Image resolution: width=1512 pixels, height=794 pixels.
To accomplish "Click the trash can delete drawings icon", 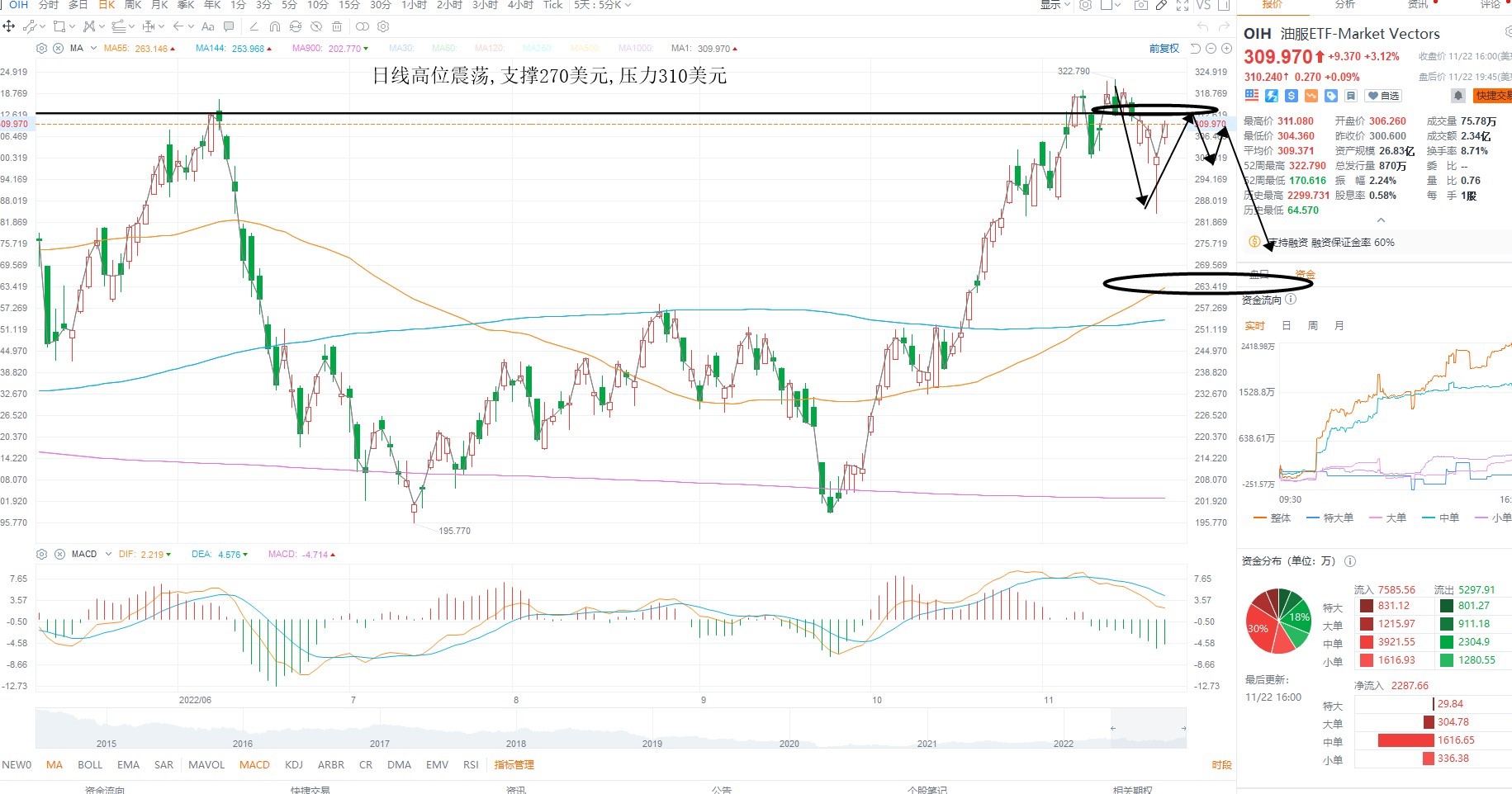I will click(337, 26).
